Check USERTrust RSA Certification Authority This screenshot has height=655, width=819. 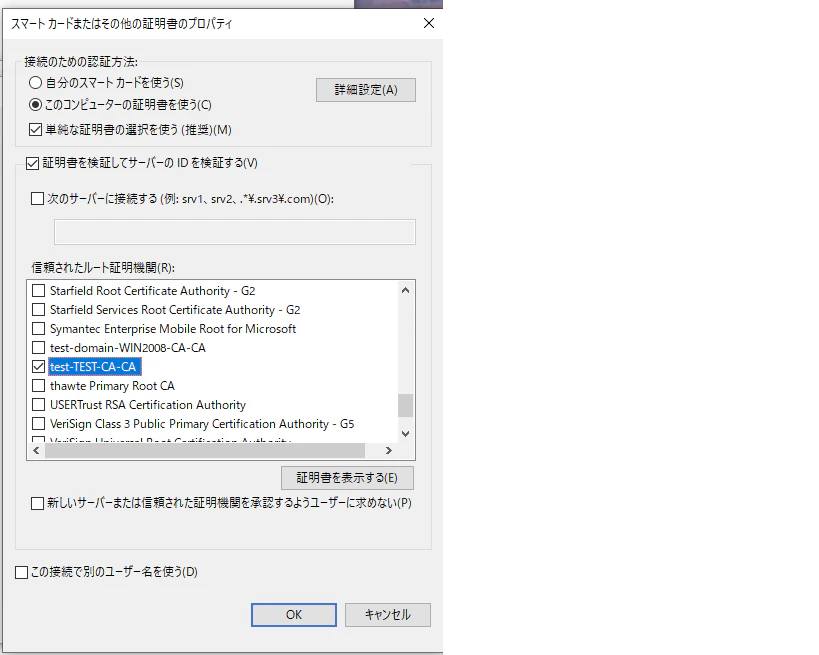tap(38, 405)
